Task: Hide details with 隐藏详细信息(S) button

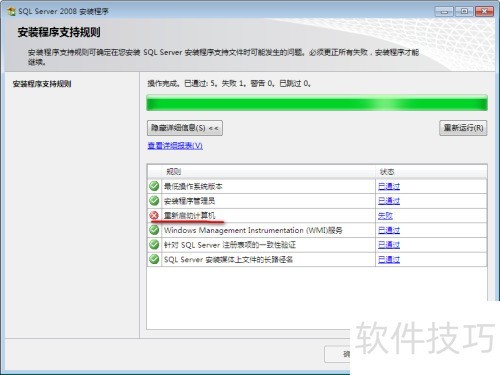Action: [185, 128]
